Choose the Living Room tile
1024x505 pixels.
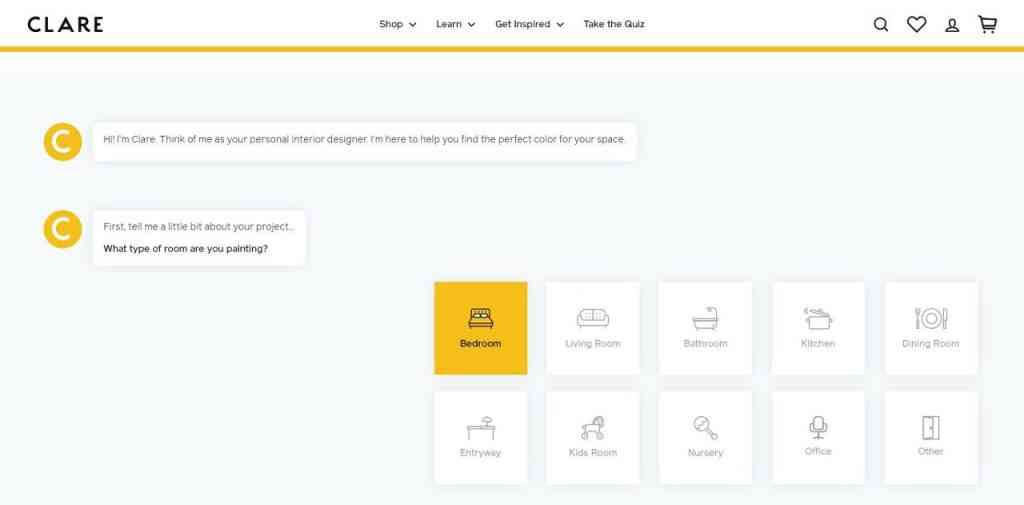(x=593, y=328)
